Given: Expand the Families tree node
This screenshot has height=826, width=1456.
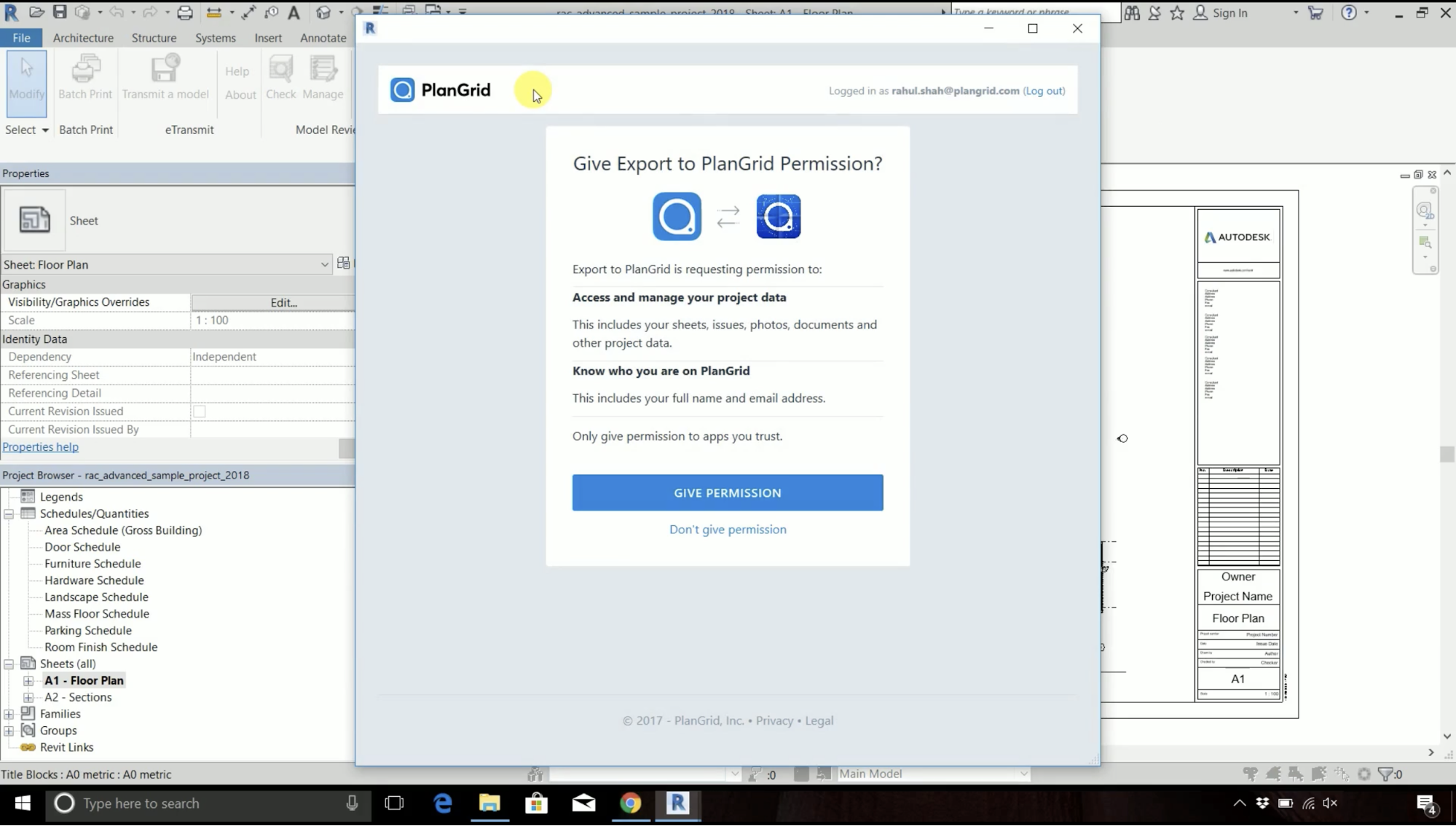Looking at the screenshot, I should click(x=9, y=714).
